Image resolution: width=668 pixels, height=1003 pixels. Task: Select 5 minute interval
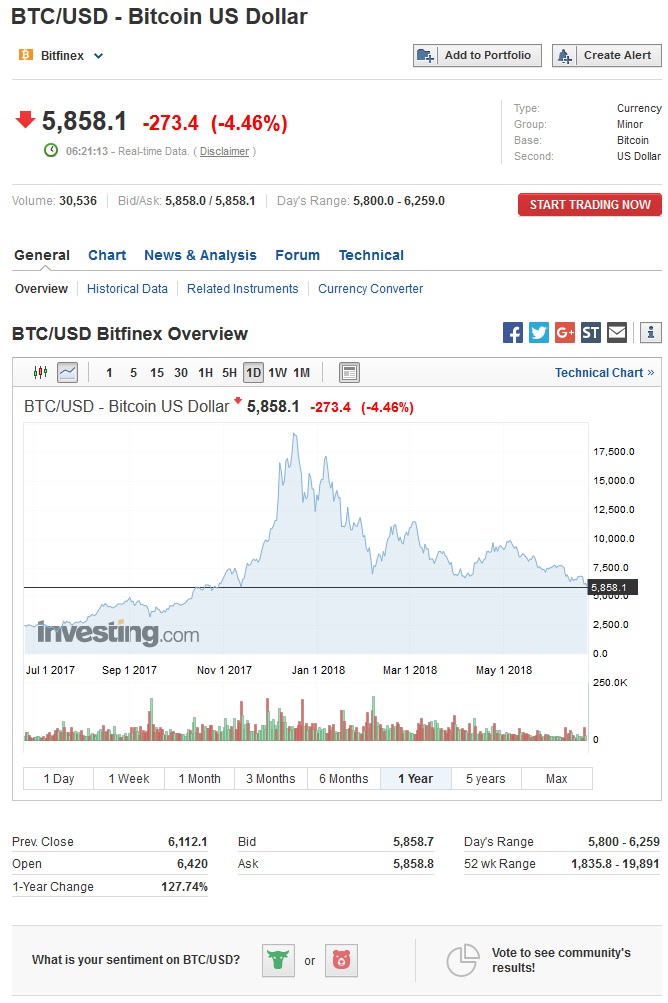(133, 373)
